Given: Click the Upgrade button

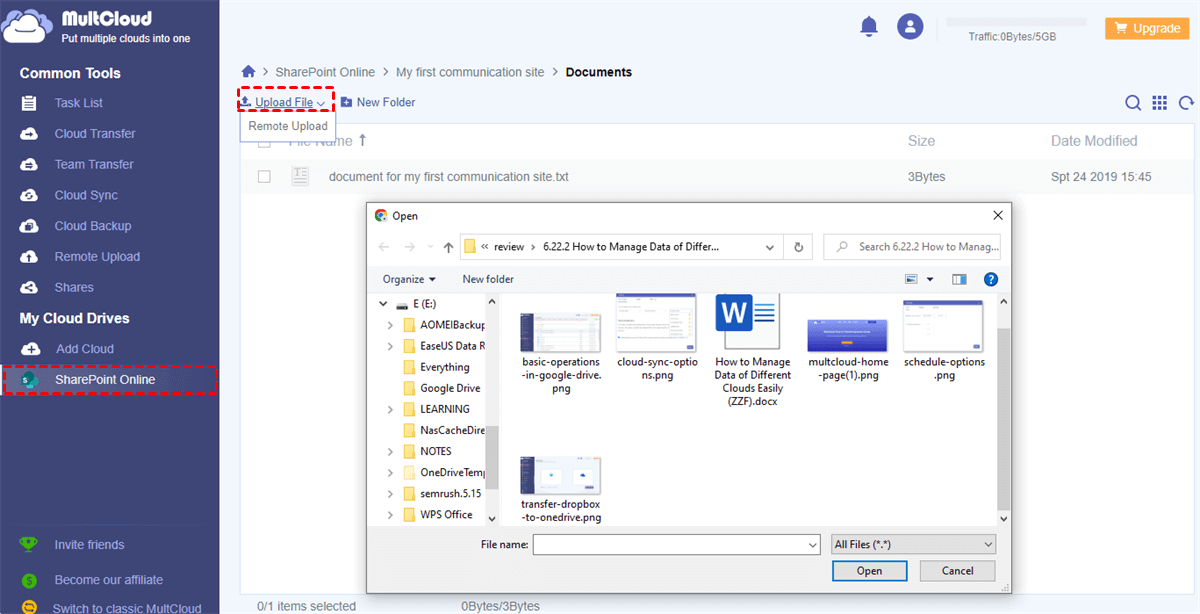Looking at the screenshot, I should 1146,28.
